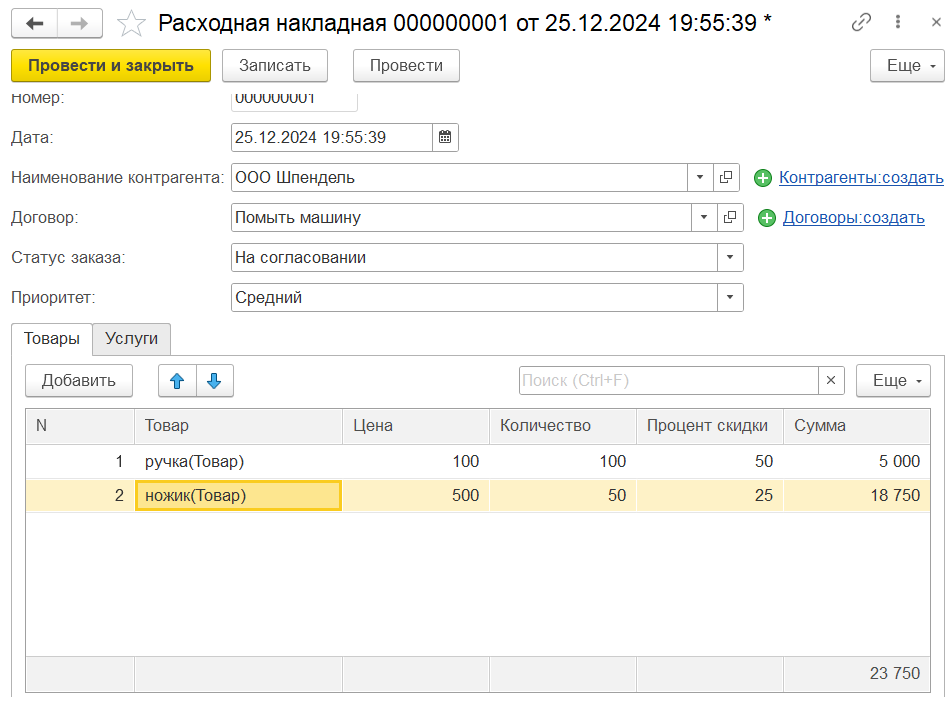This screenshot has width=947, height=705.
Task: Click Провести button
Action: pyautogui.click(x=406, y=65)
